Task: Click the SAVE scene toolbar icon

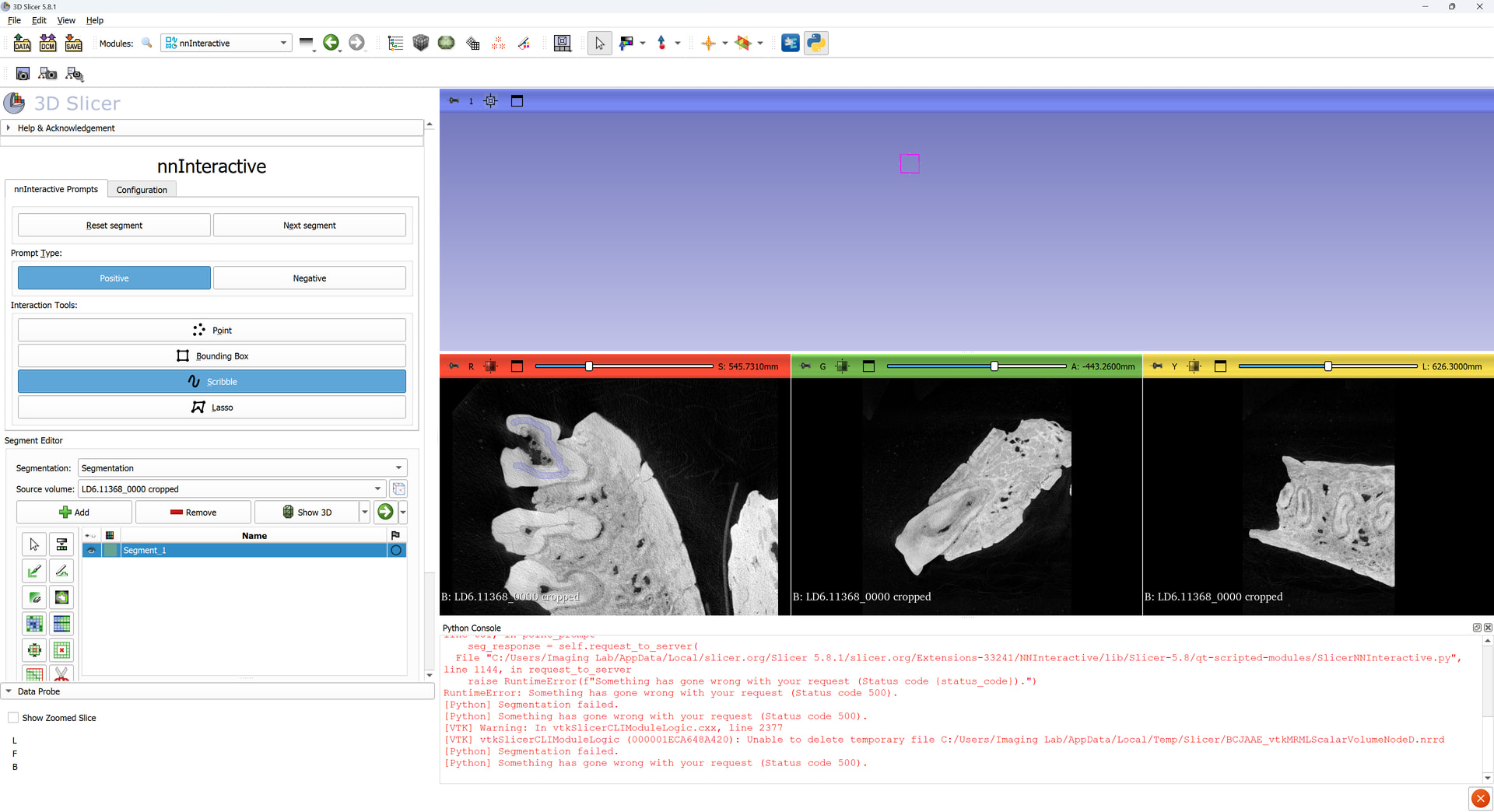Action: [x=73, y=43]
